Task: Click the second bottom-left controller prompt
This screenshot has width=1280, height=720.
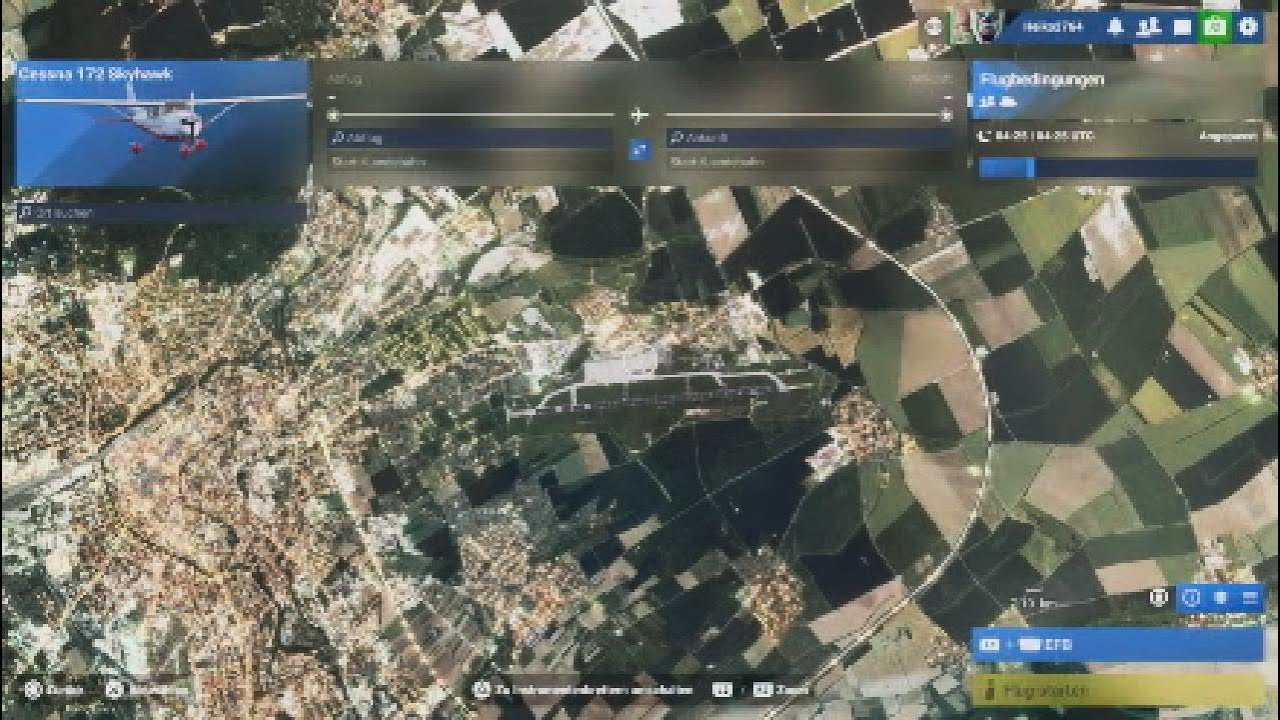Action: (147, 689)
